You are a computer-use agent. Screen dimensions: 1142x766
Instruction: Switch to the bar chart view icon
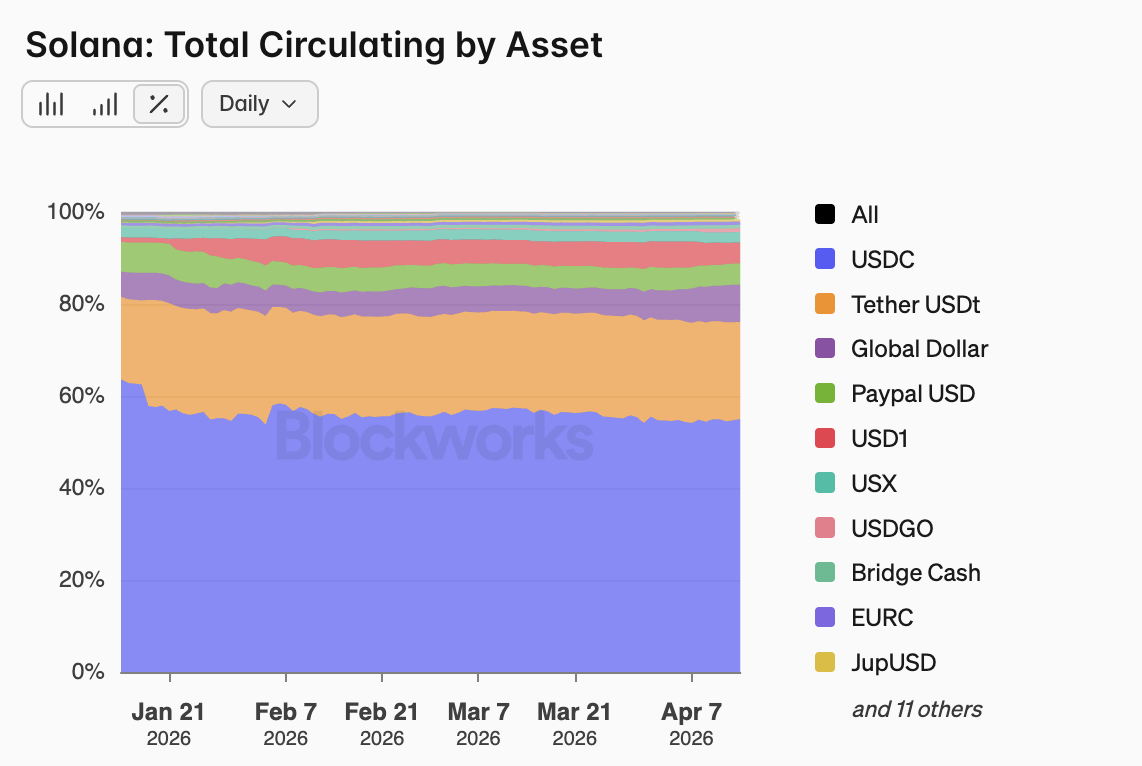point(51,103)
